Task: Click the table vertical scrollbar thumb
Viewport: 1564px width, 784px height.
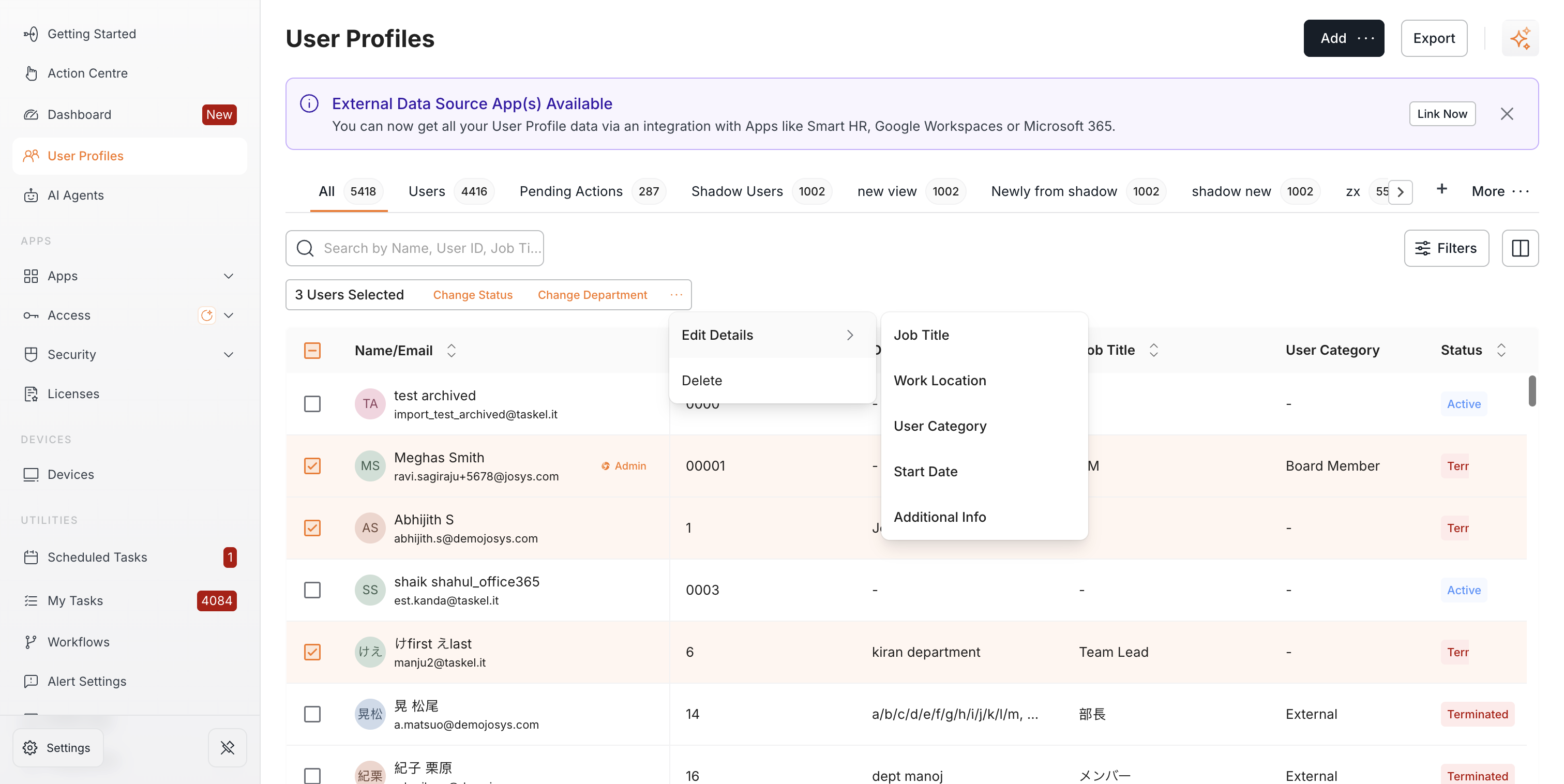Action: 1532,391
